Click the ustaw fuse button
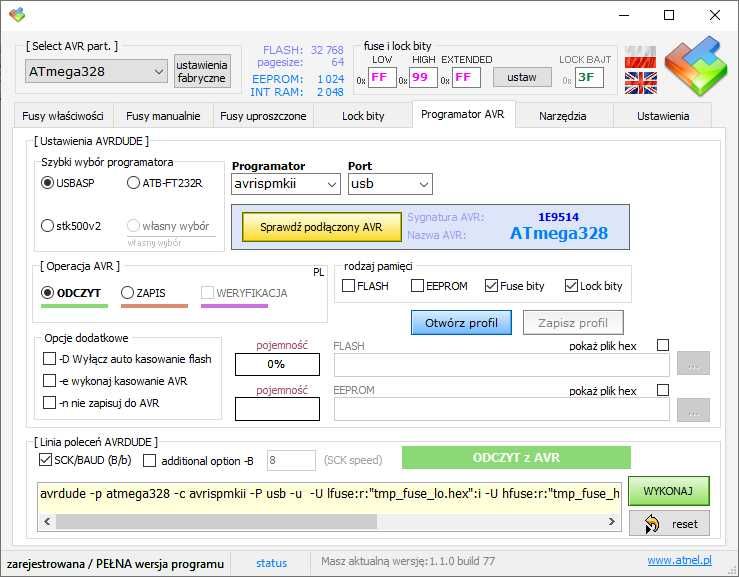The height and width of the screenshot is (577, 739). coord(522,77)
